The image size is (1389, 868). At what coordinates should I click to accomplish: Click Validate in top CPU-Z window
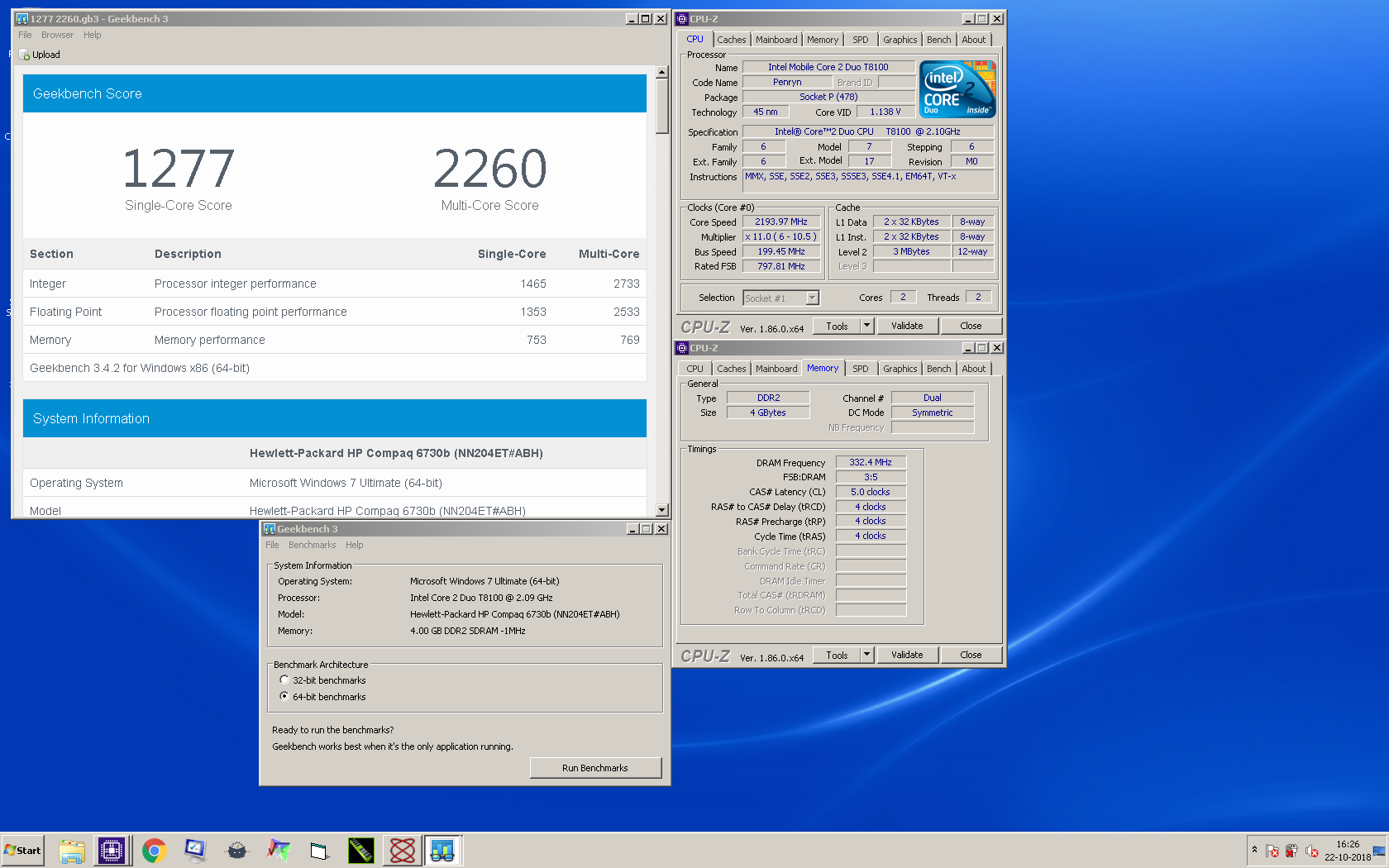point(907,326)
